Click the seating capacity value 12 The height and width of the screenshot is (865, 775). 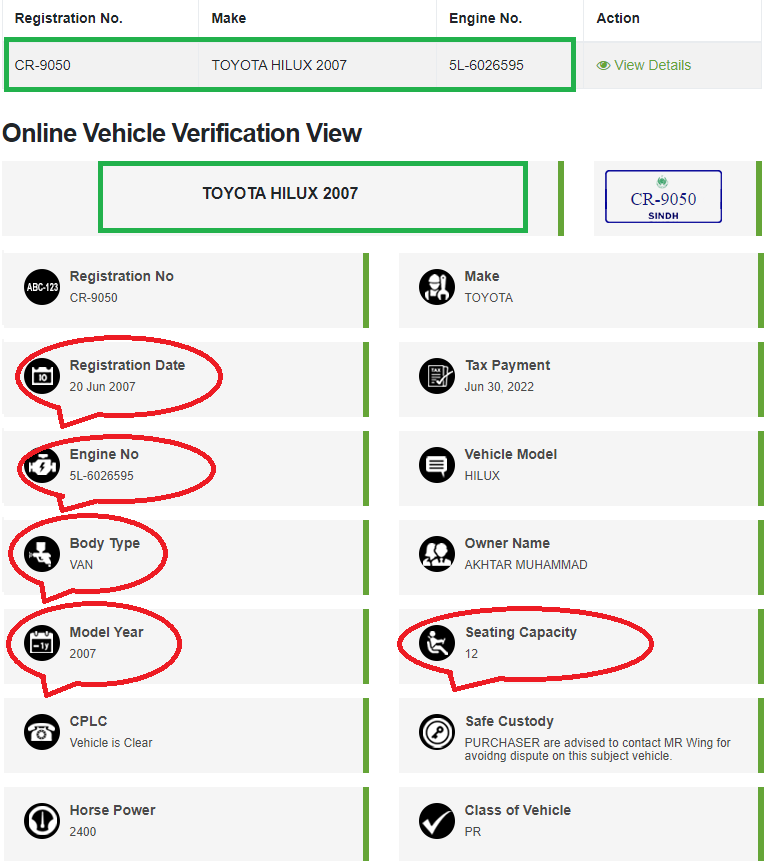[471, 654]
